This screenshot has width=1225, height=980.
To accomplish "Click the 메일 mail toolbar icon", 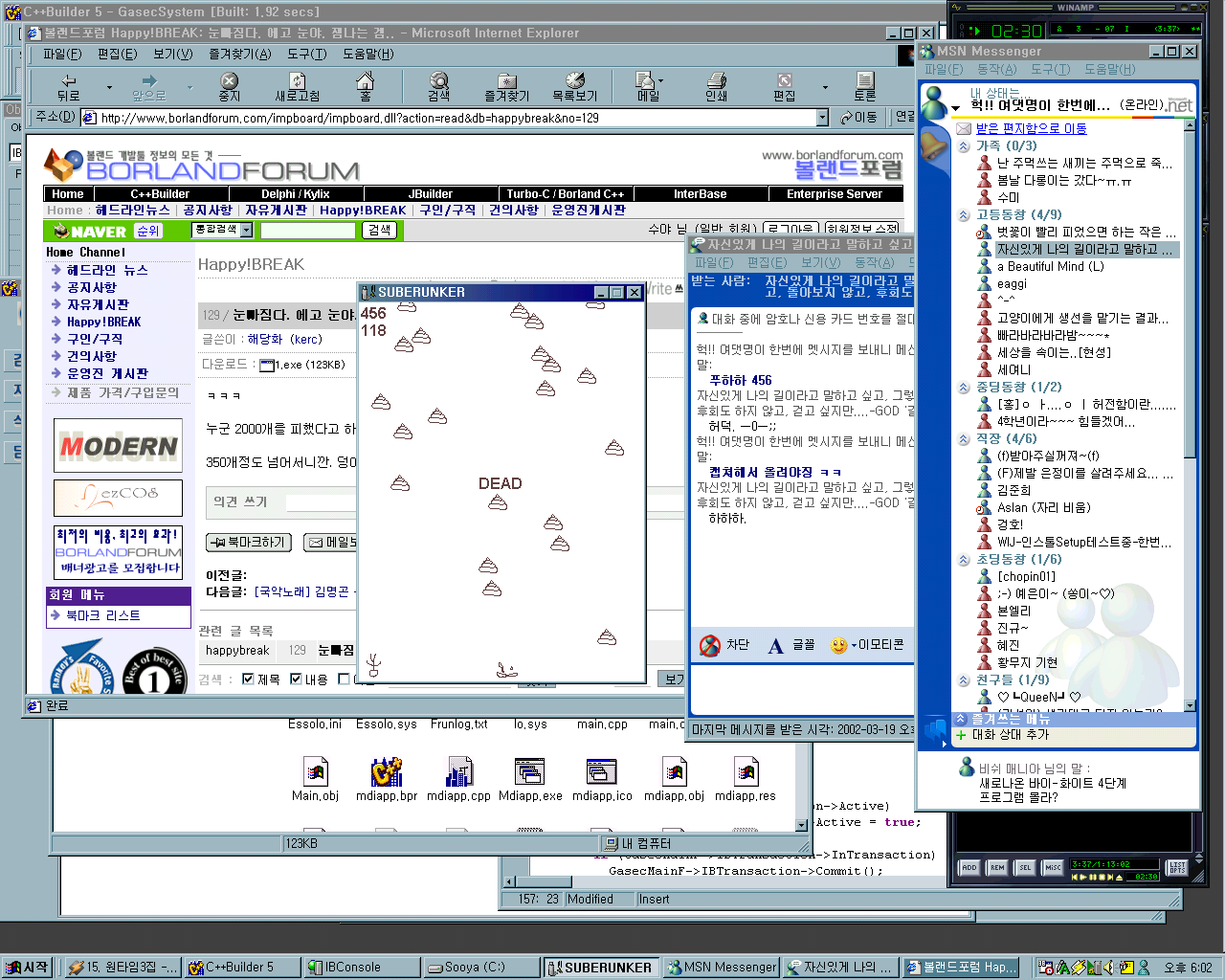I will [x=648, y=86].
